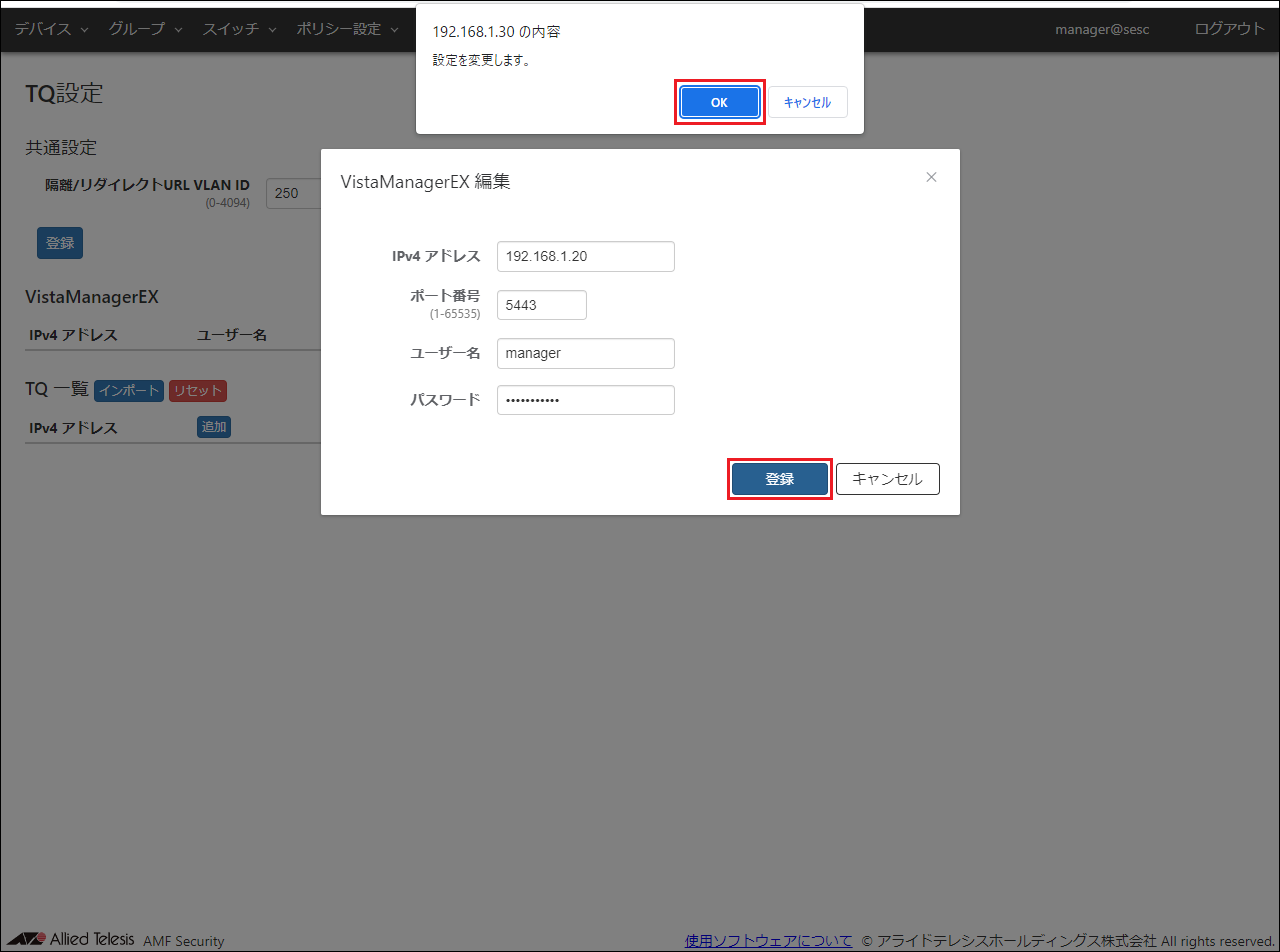Cancel the browser confirmation dialog
Image resolution: width=1280 pixels, height=952 pixels.
(x=807, y=102)
